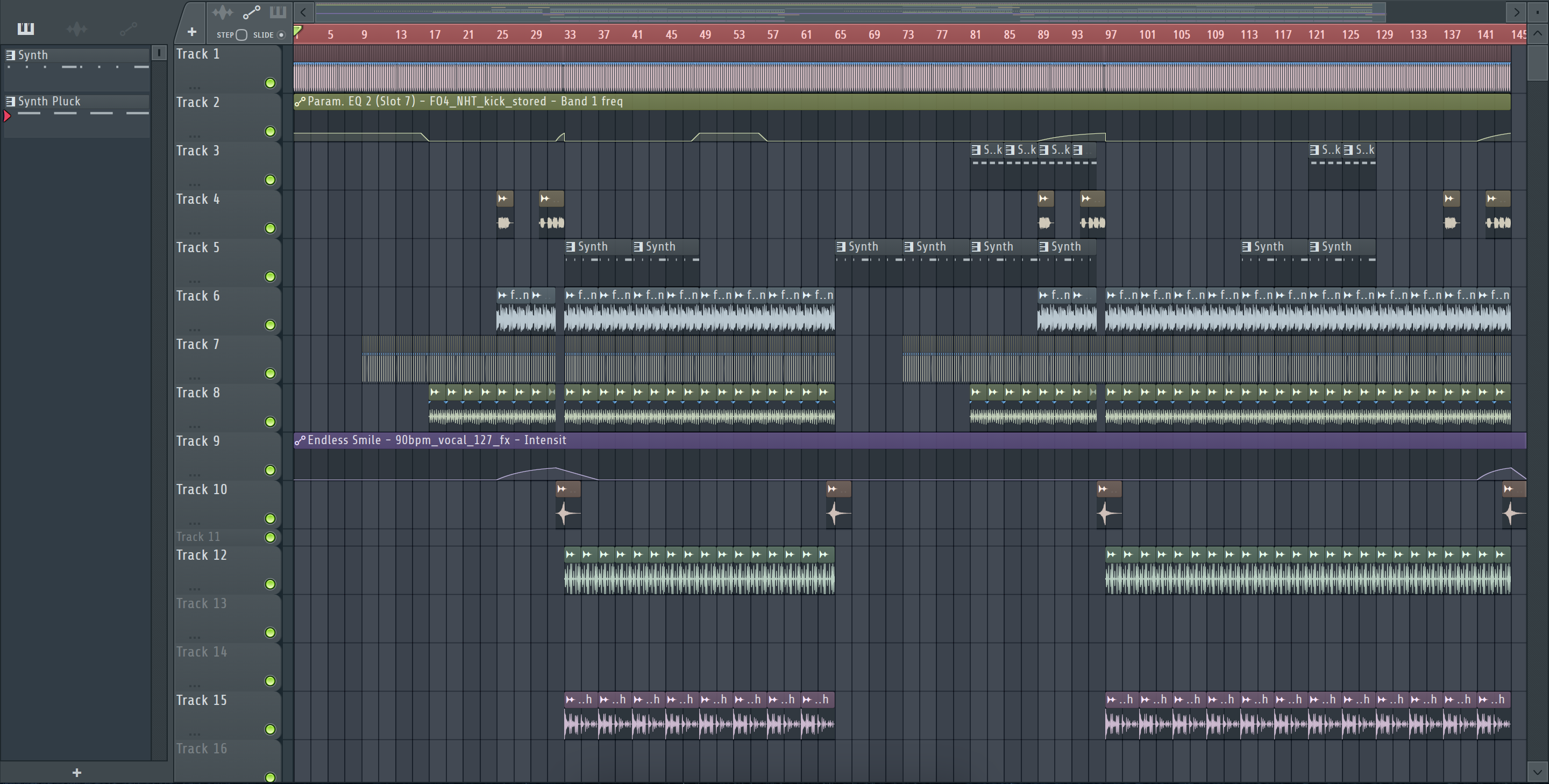Select audio clip focus icon in playlist header
The width and height of the screenshot is (1549, 784).
pos(223,12)
